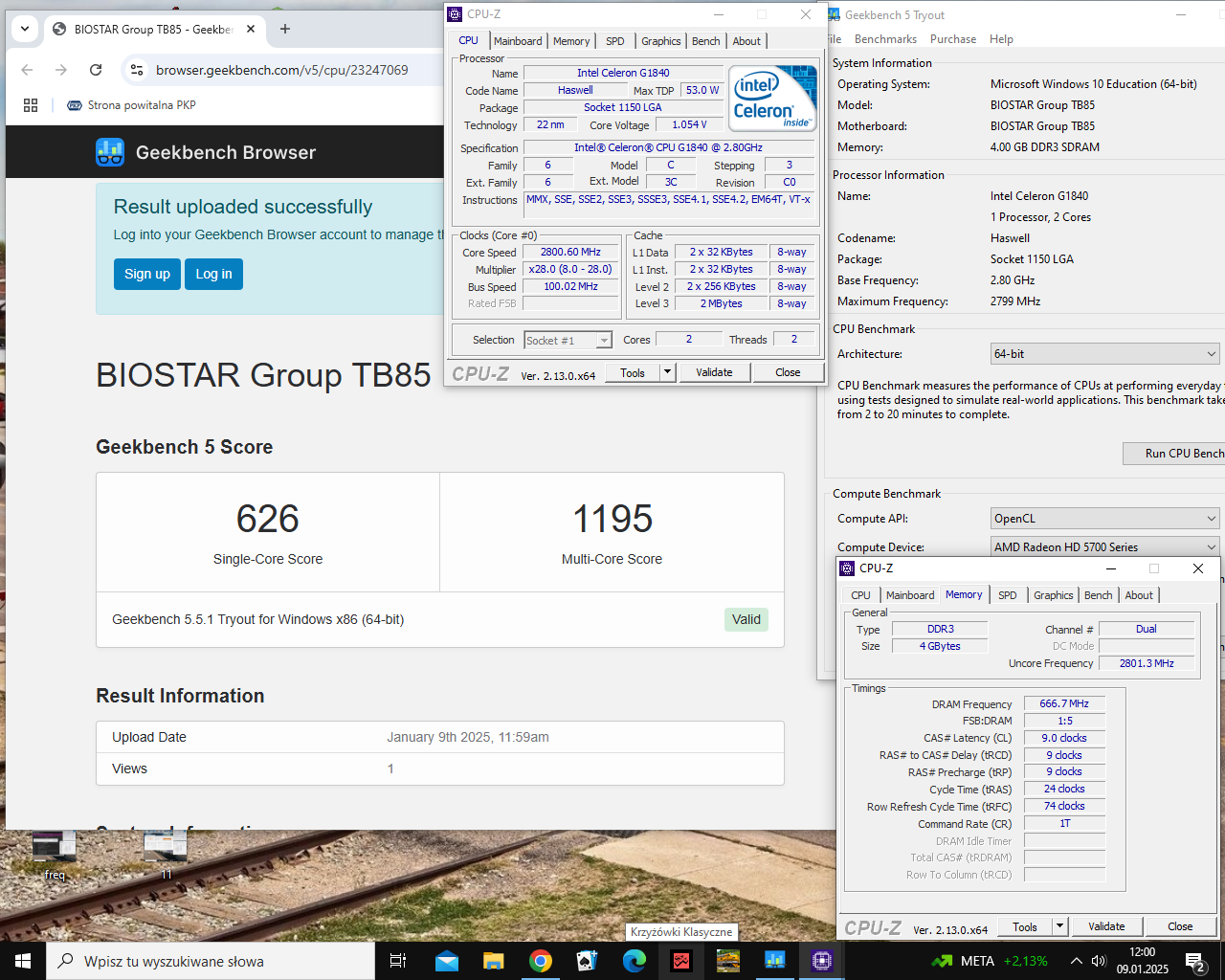The width and height of the screenshot is (1225, 980).
Task: Open the Socket #1 selection dropdown
Action: click(568, 340)
